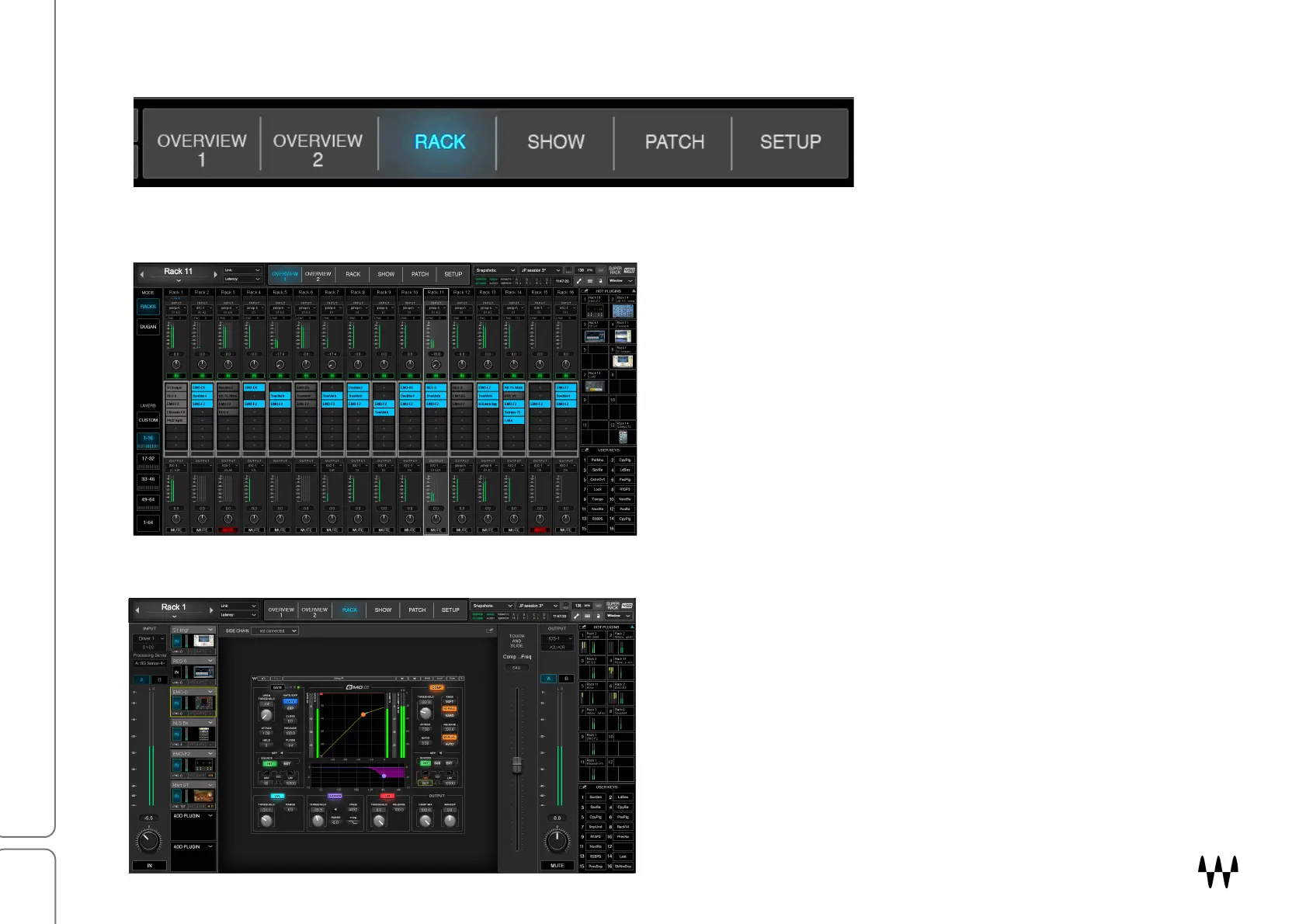Image resolution: width=1306 pixels, height=924 pixels.
Task: Open the first ADD PLUGIN slot dropdown
Action: (x=193, y=816)
